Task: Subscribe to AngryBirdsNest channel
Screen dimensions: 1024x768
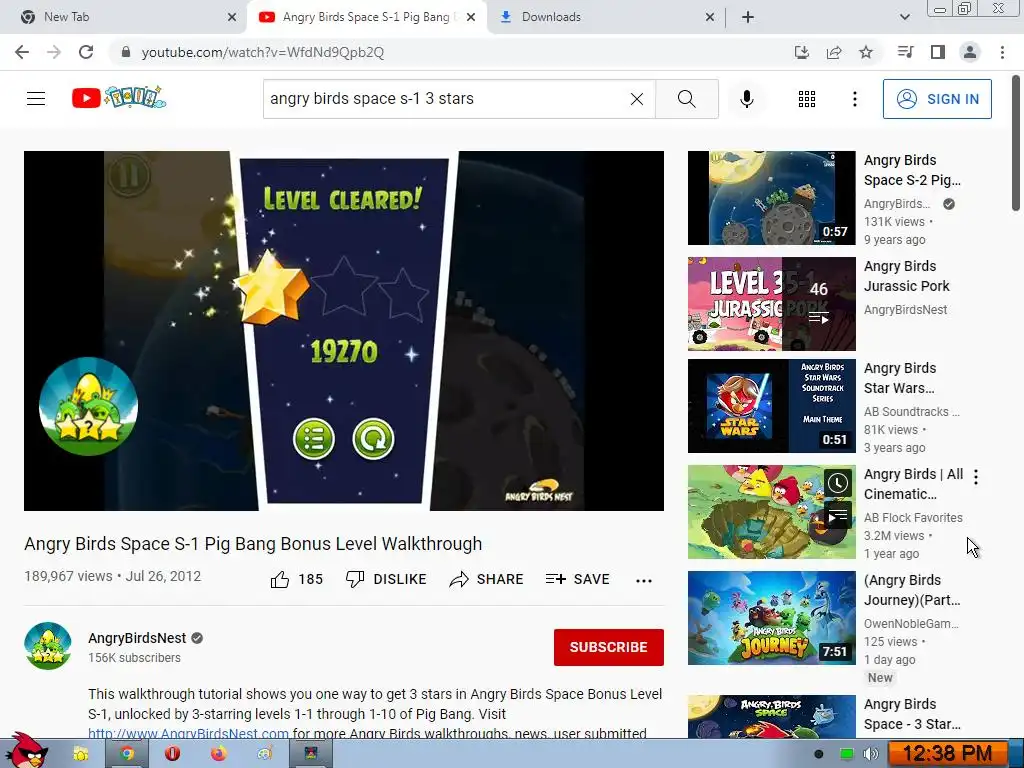Action: pos(609,647)
